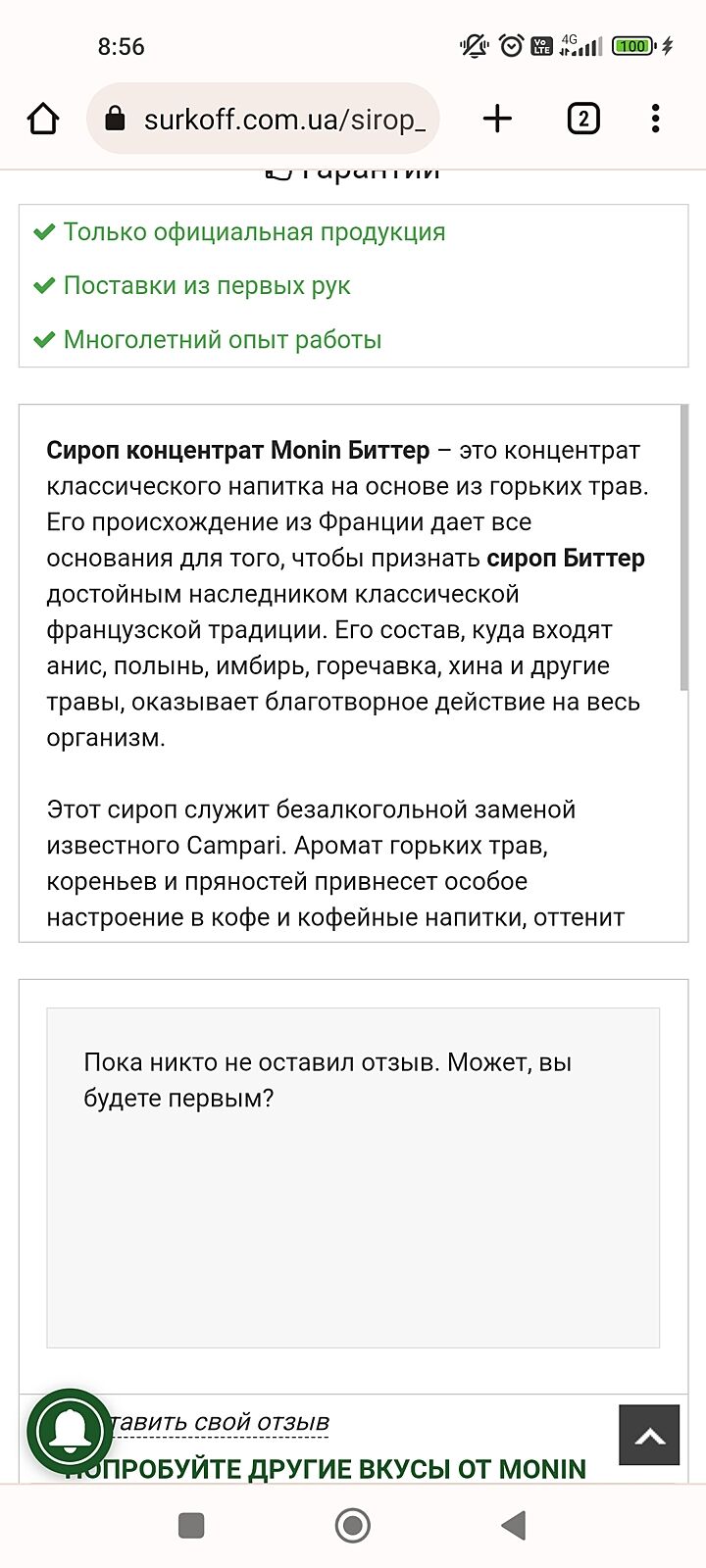Image resolution: width=706 pixels, height=1568 pixels.
Task: Tap the Попробуйте другие вкусы от Monin heading
Action: click(333, 1469)
